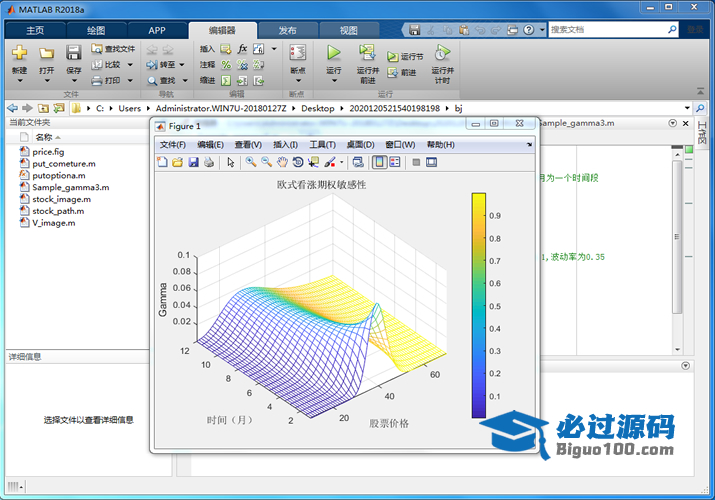Click the 查找文件 button
The width and height of the screenshot is (715, 500).
pyautogui.click(x=113, y=49)
